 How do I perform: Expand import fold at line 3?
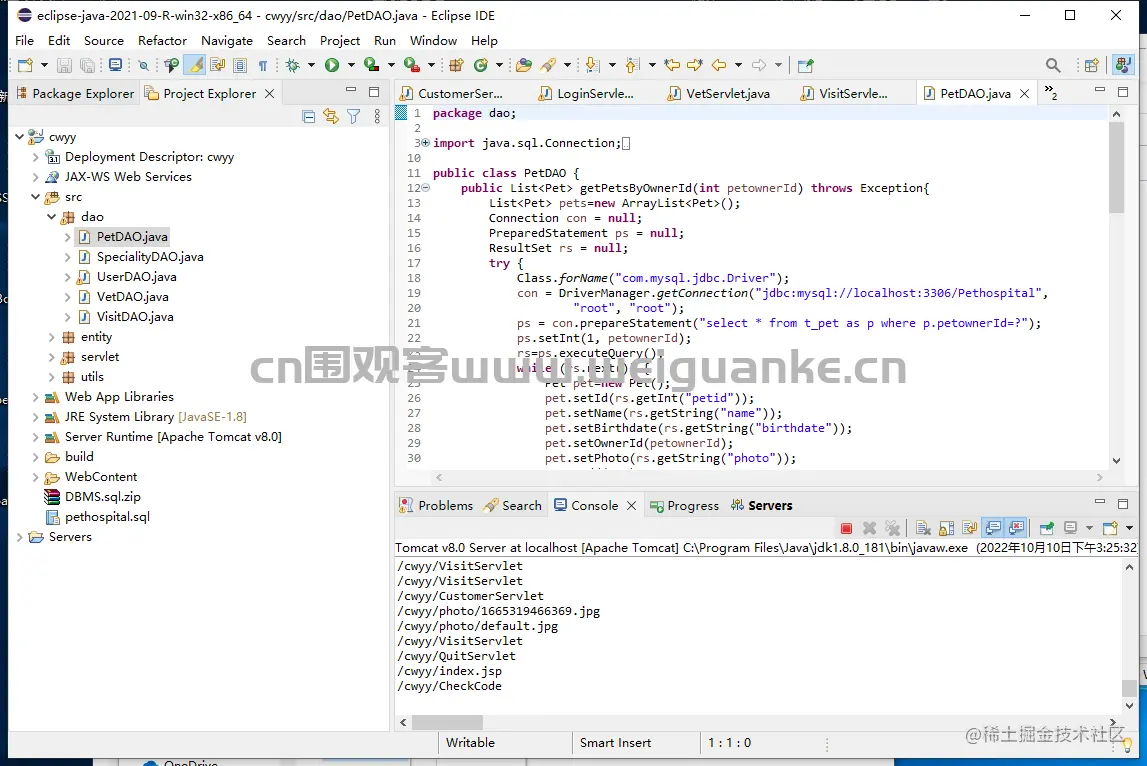pos(426,143)
